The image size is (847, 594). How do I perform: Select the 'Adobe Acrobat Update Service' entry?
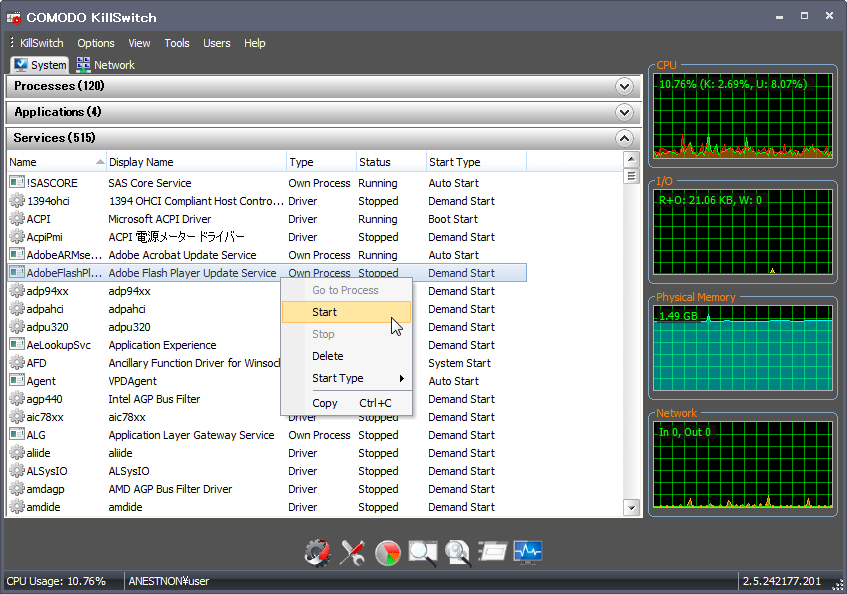[182, 255]
